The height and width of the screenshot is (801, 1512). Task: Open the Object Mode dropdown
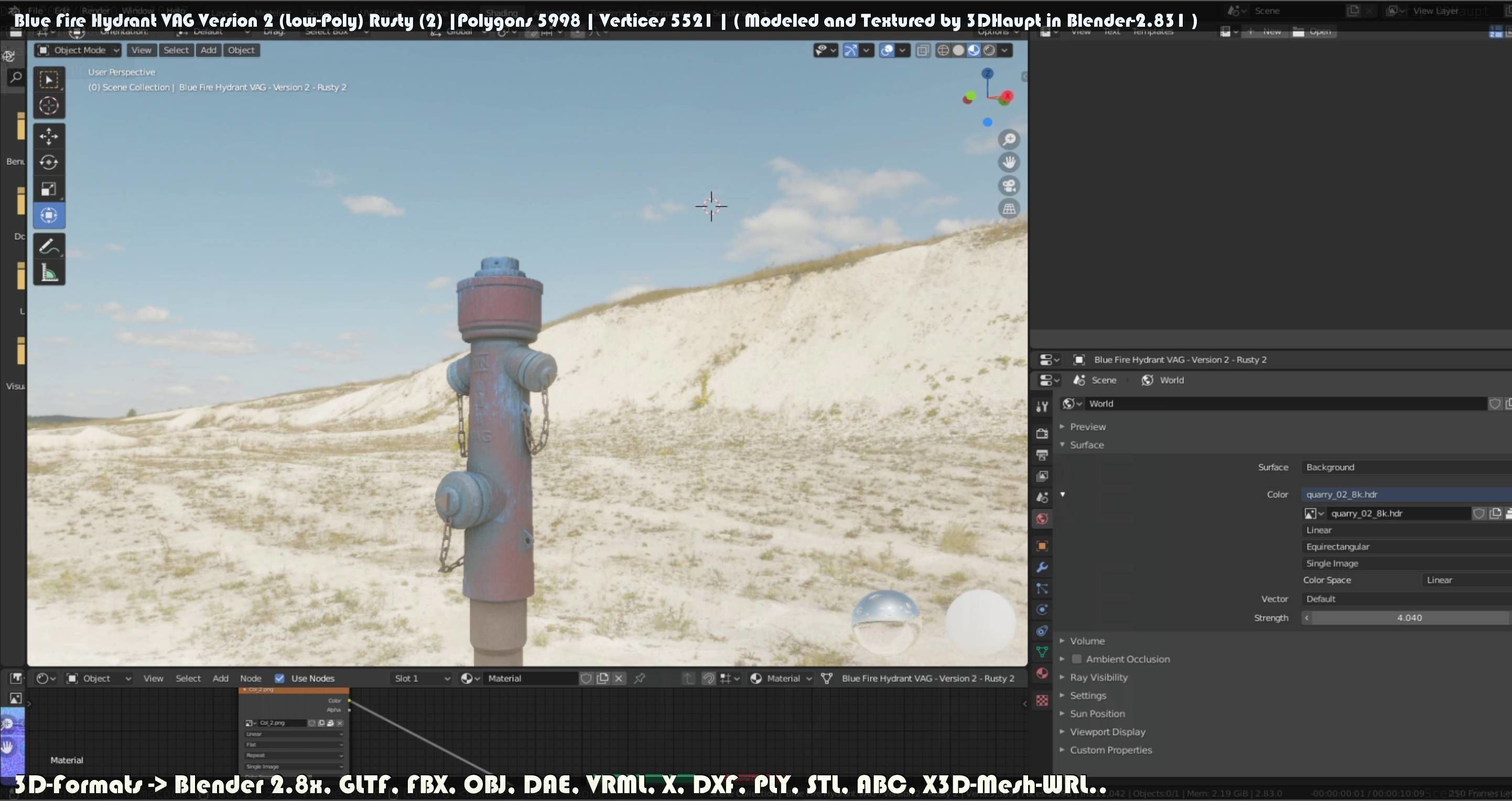point(78,50)
